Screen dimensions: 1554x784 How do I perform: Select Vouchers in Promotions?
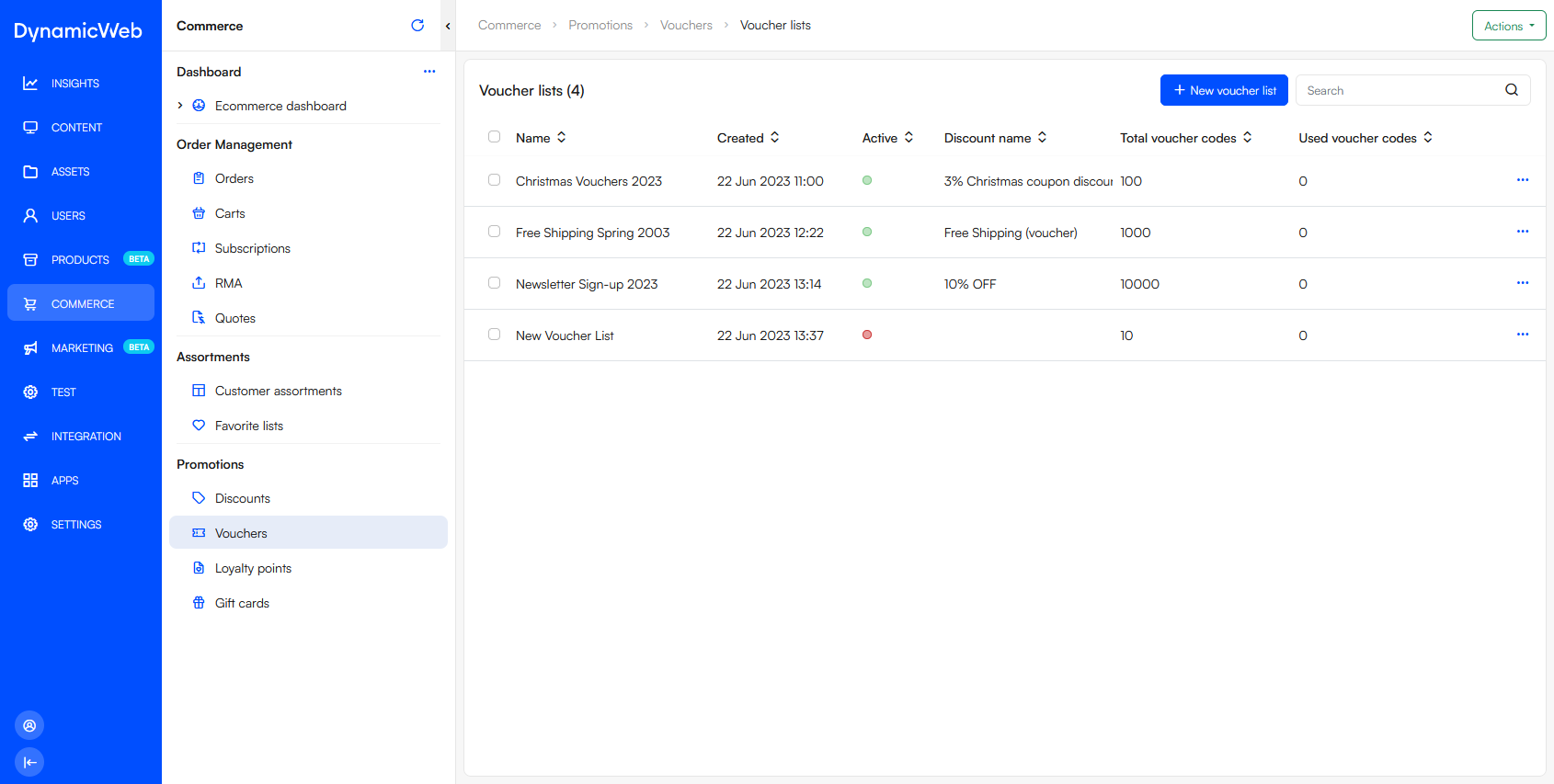point(308,533)
